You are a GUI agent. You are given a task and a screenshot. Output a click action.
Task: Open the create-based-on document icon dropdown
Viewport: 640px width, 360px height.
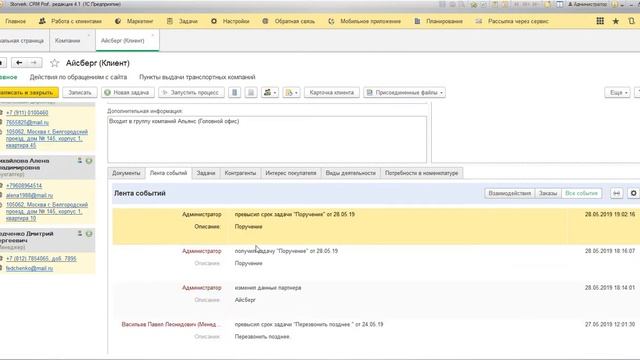coord(291,93)
